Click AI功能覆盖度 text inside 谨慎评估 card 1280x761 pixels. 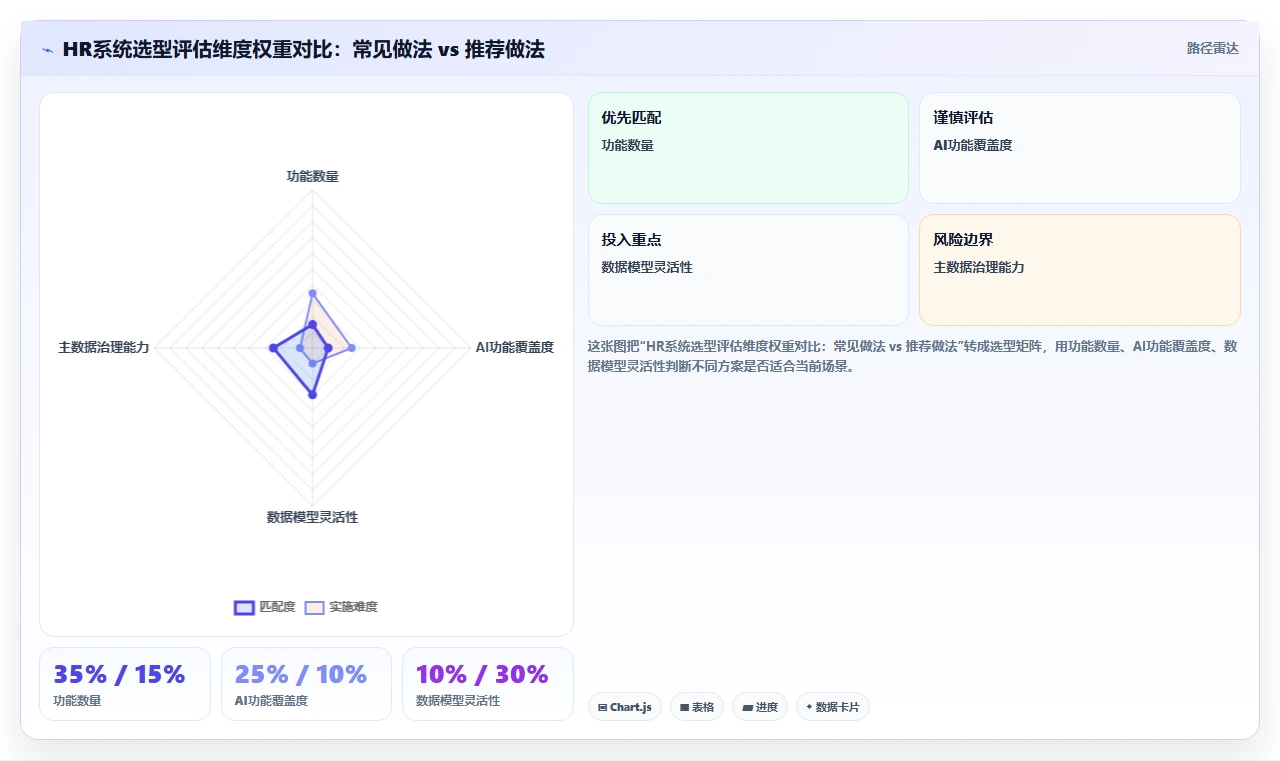[x=972, y=145]
